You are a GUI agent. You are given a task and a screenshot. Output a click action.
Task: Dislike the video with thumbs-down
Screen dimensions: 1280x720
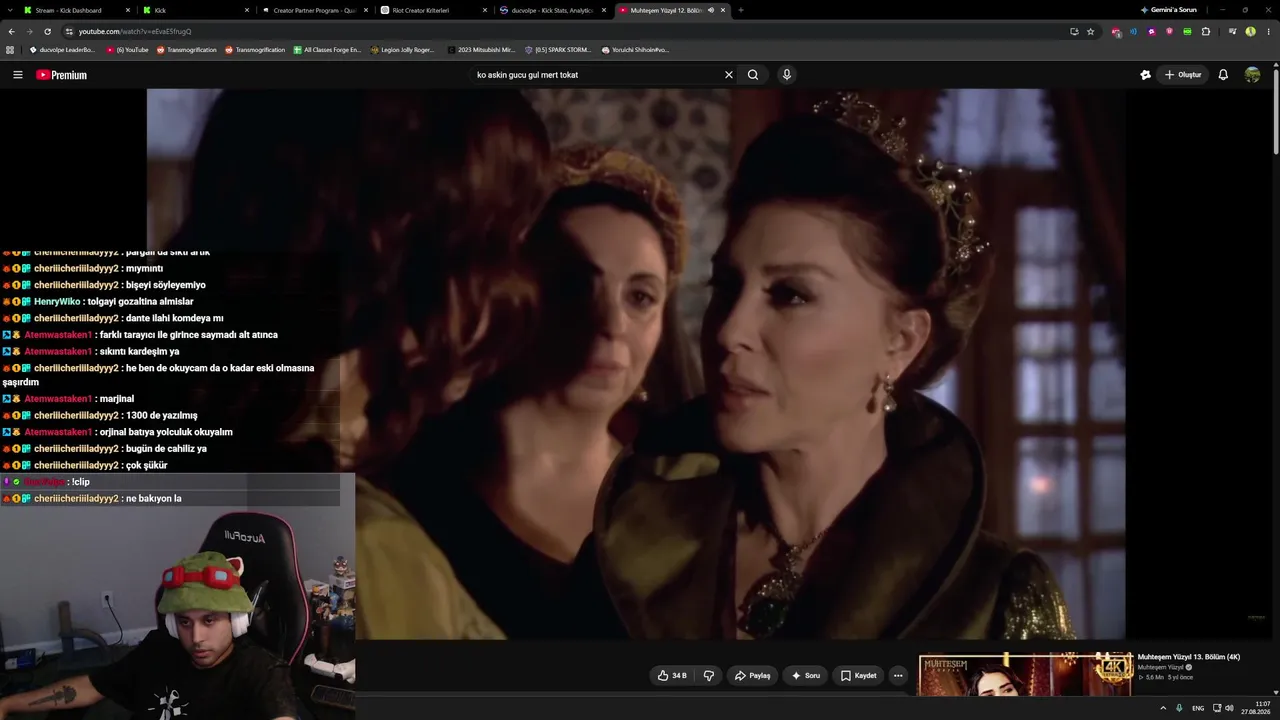click(x=709, y=676)
